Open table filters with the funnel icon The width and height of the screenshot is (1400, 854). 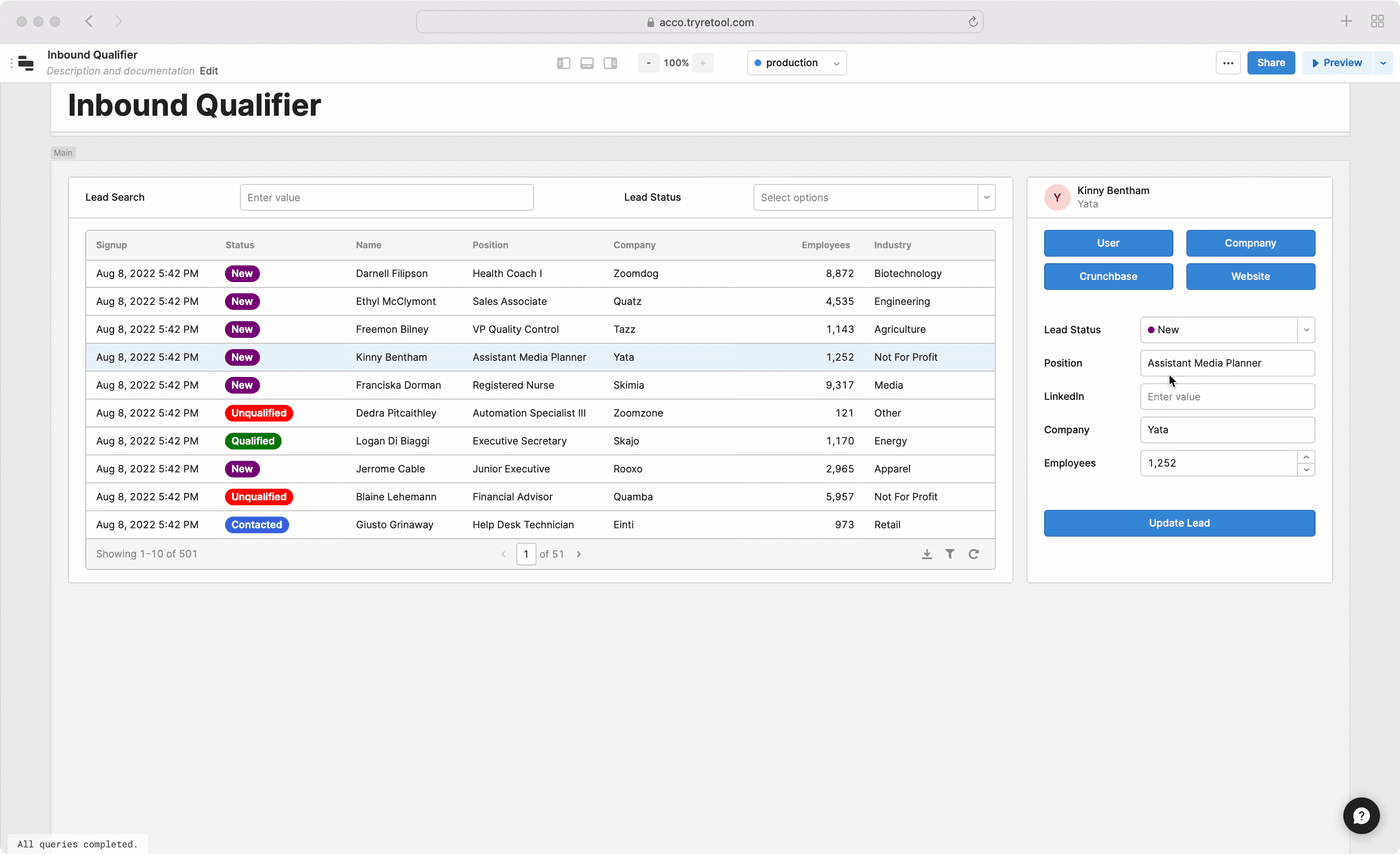pos(950,554)
